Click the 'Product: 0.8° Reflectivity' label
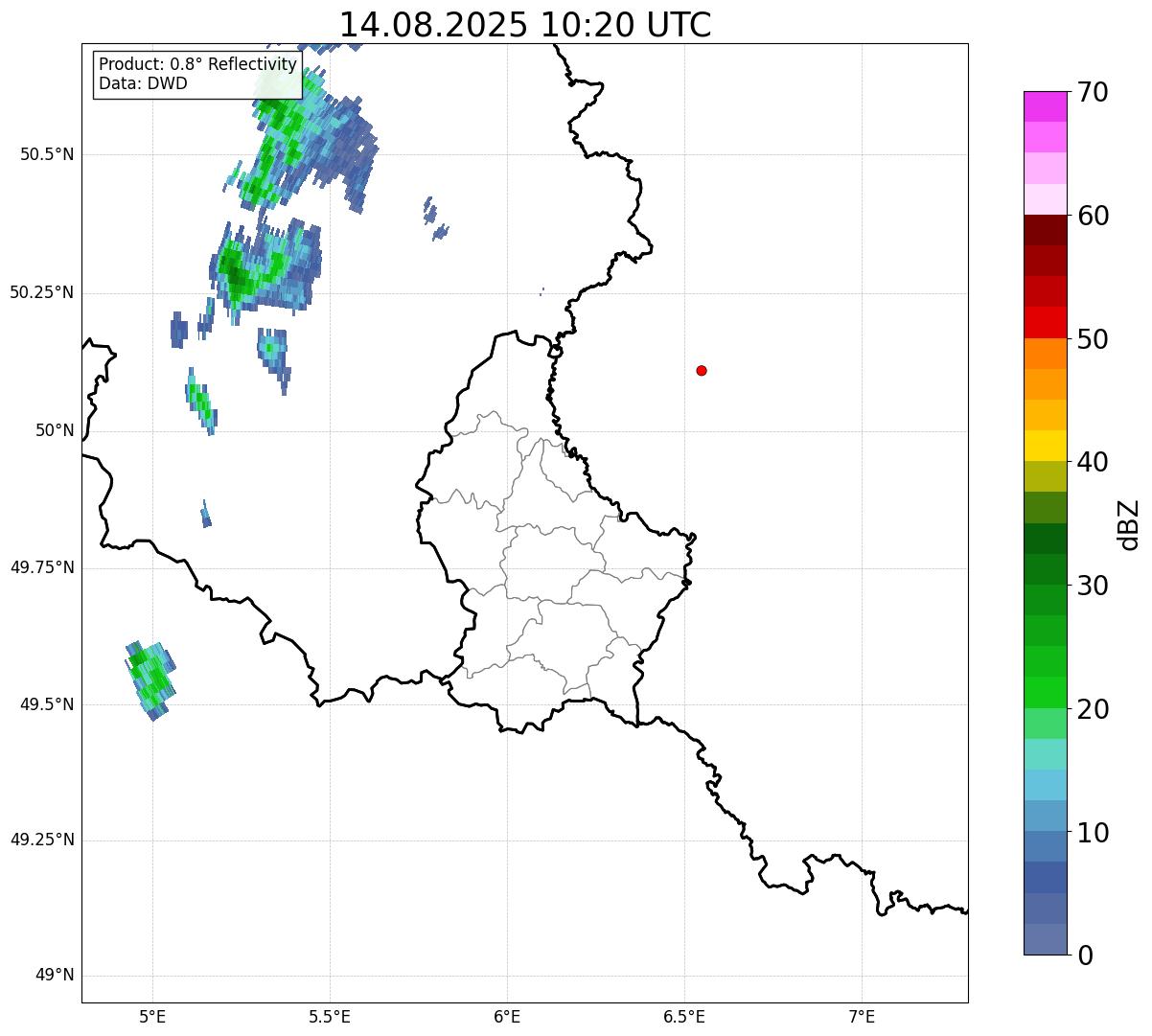Image resolution: width=1152 pixels, height=1036 pixels. coord(197,64)
